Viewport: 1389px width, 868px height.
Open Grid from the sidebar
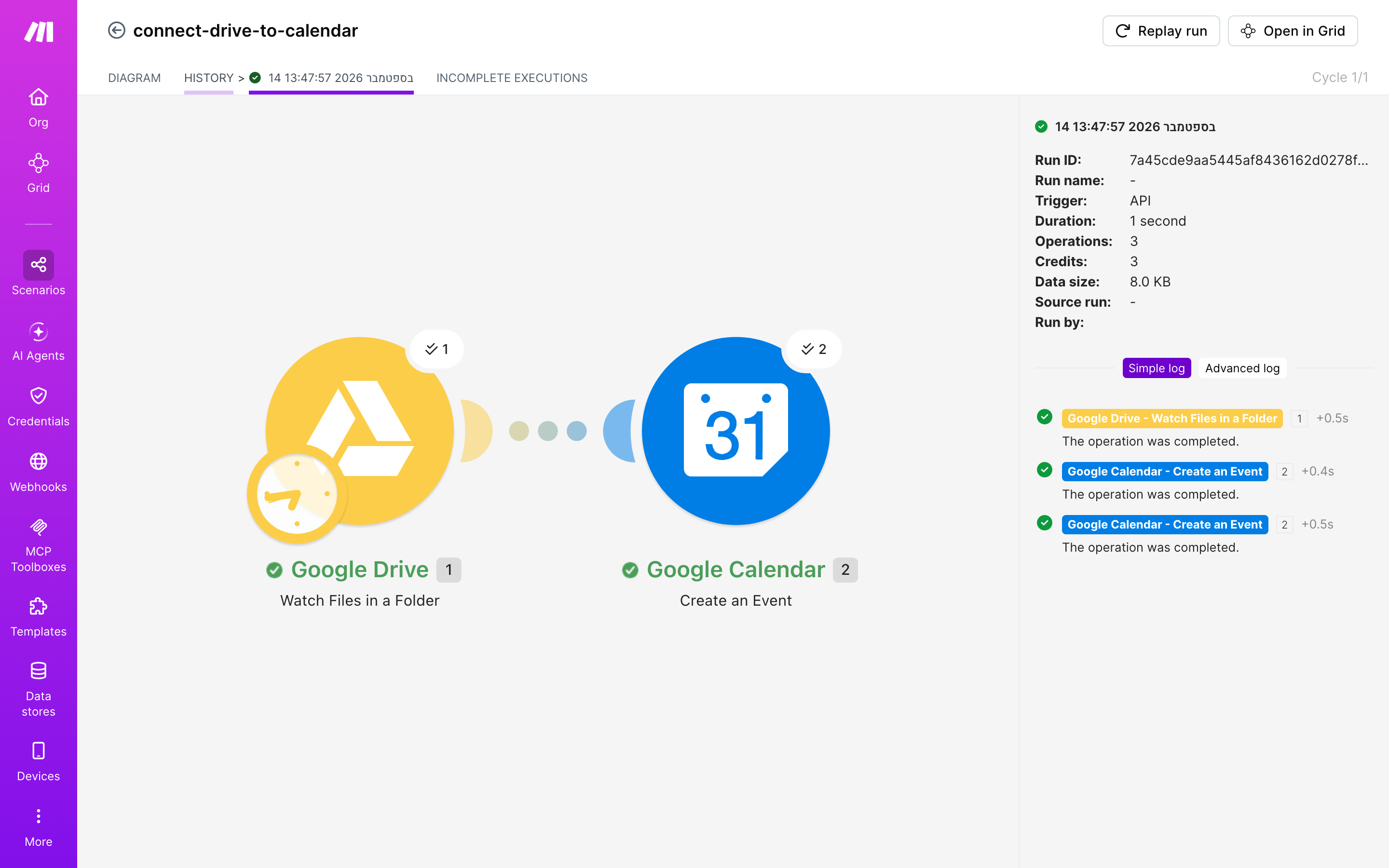click(39, 174)
